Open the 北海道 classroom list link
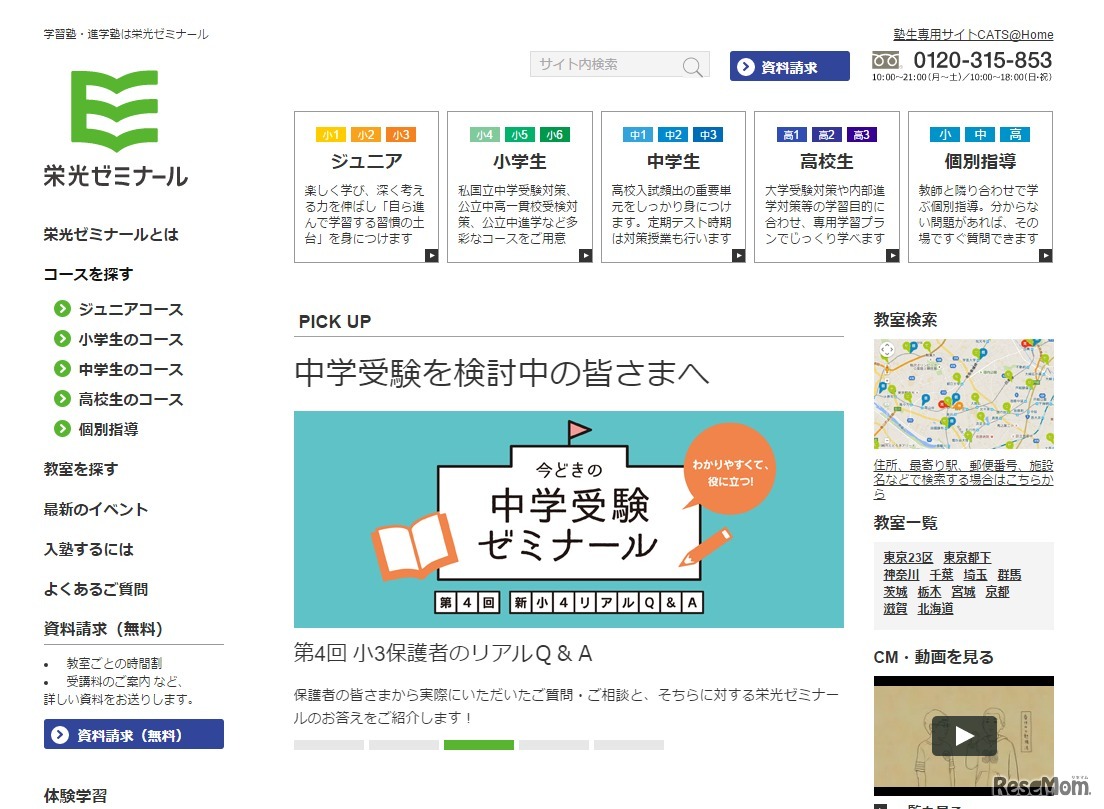Viewport: 1104px width, 809px height. pyautogui.click(x=935, y=607)
